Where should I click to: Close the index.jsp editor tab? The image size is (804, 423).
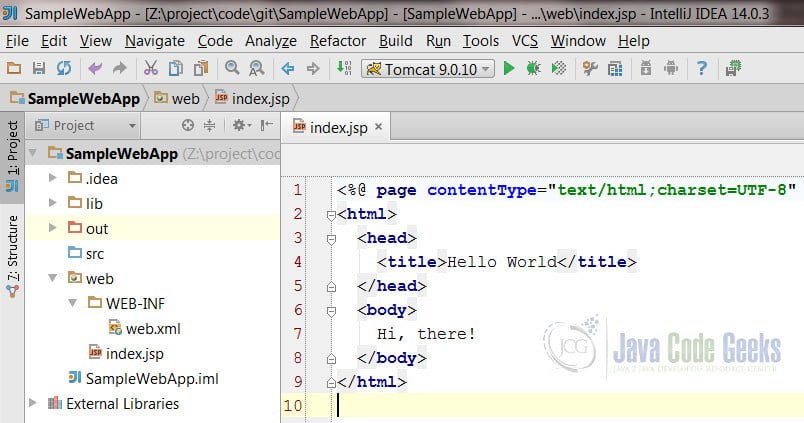click(378, 126)
